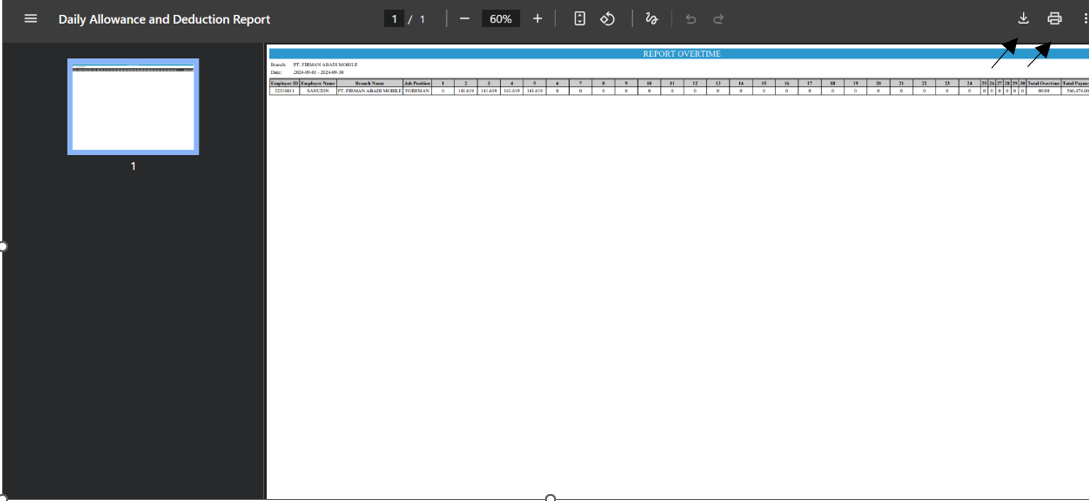Image resolution: width=1089 pixels, height=501 pixels.
Task: Click the Daily Allowance and Deduction Report title
Action: [x=164, y=19]
